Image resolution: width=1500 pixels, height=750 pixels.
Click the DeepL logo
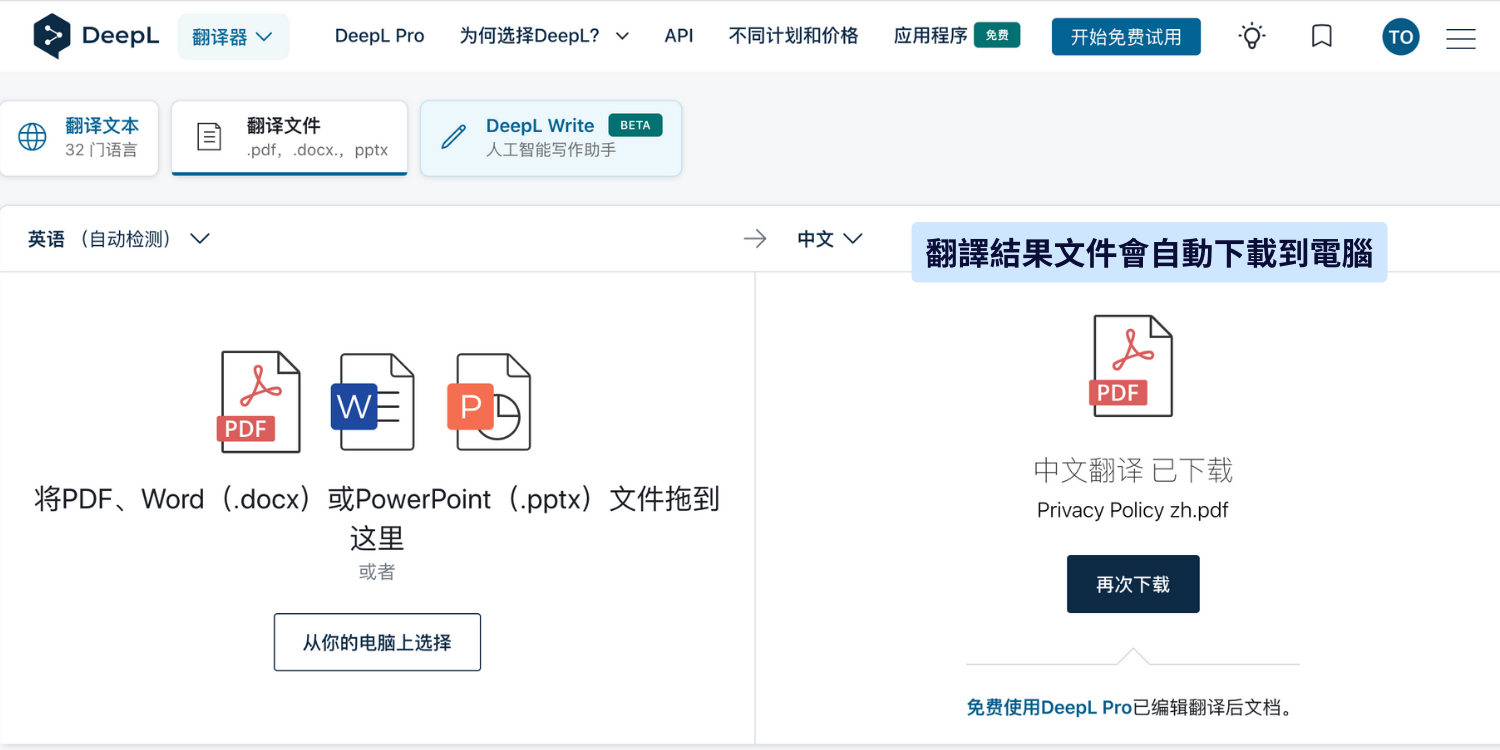[x=96, y=37]
